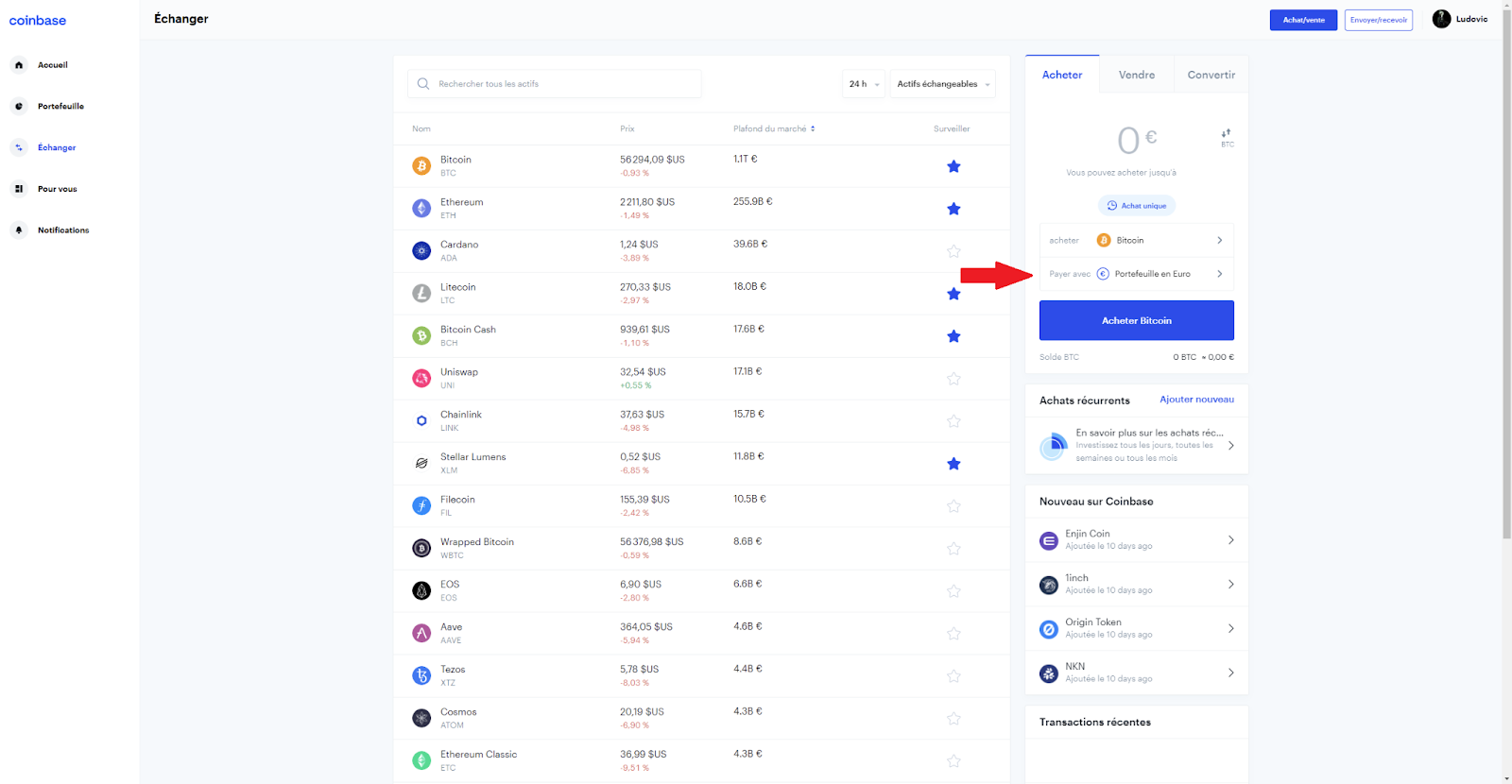Click Surveiller column header
The image size is (1512, 784).
pyautogui.click(x=952, y=128)
